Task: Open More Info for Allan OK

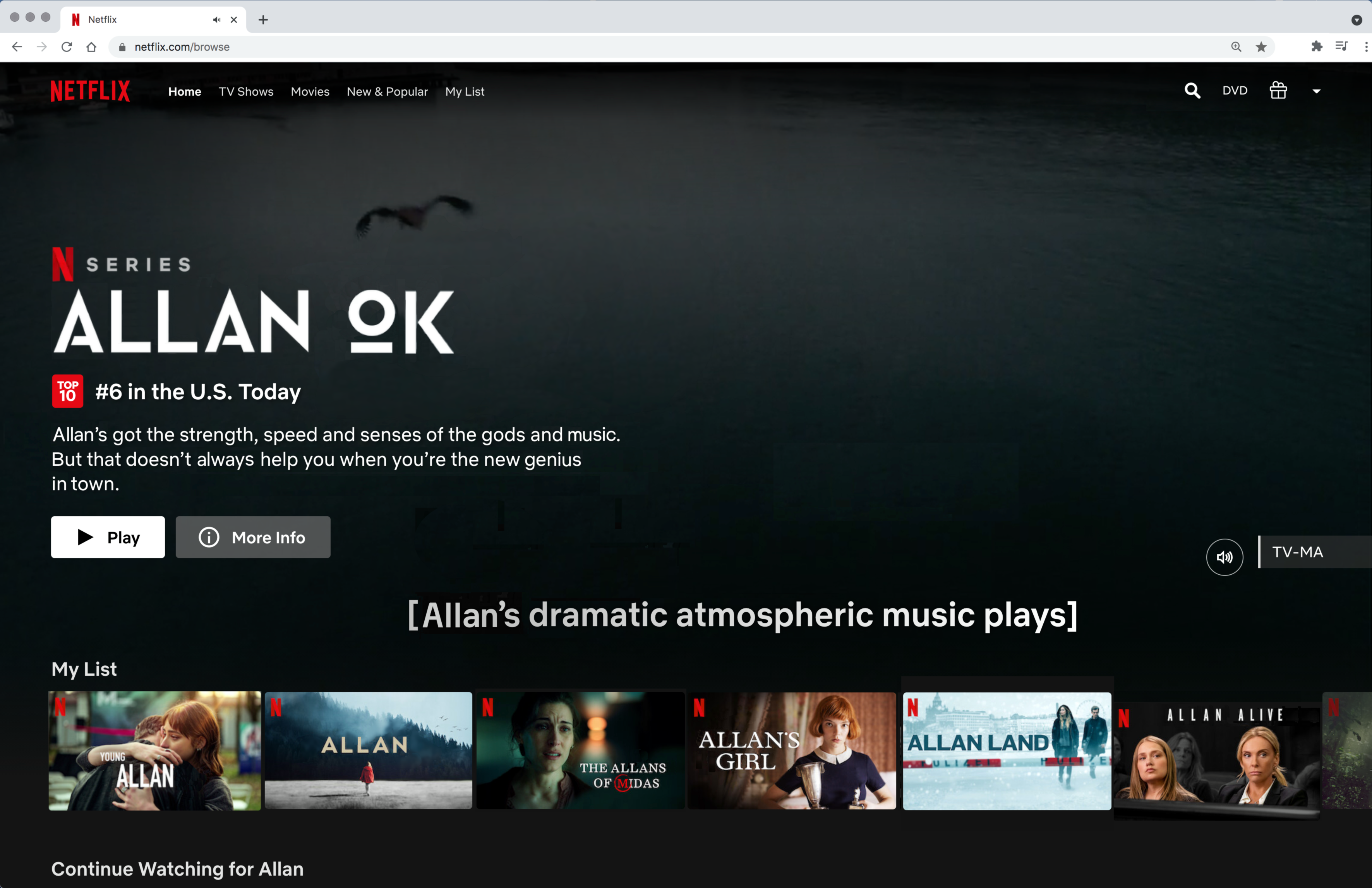Action: (x=253, y=537)
